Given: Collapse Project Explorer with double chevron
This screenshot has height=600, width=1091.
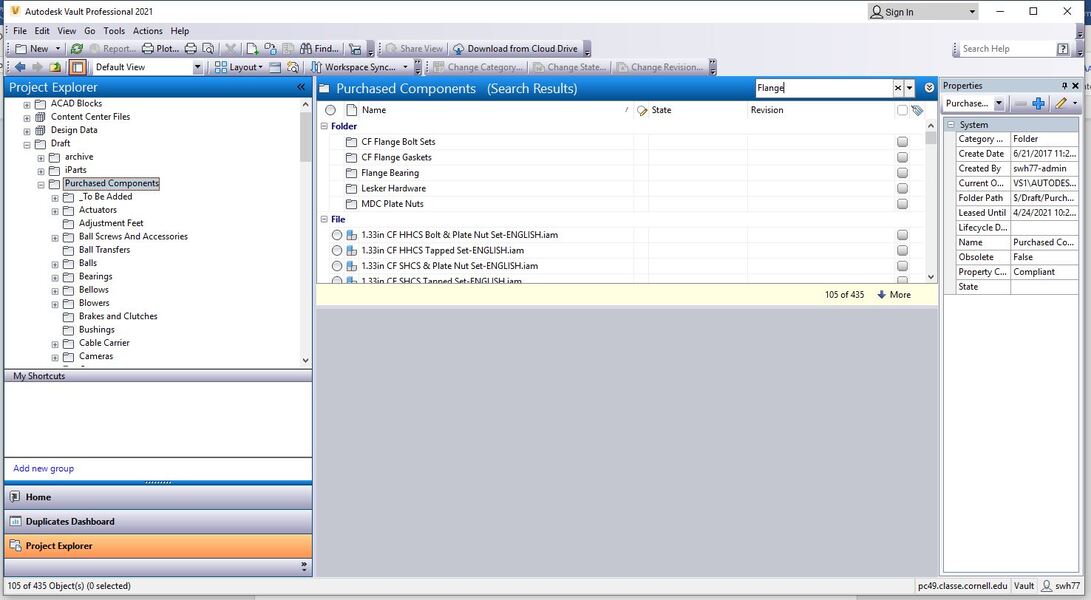Looking at the screenshot, I should [x=301, y=87].
